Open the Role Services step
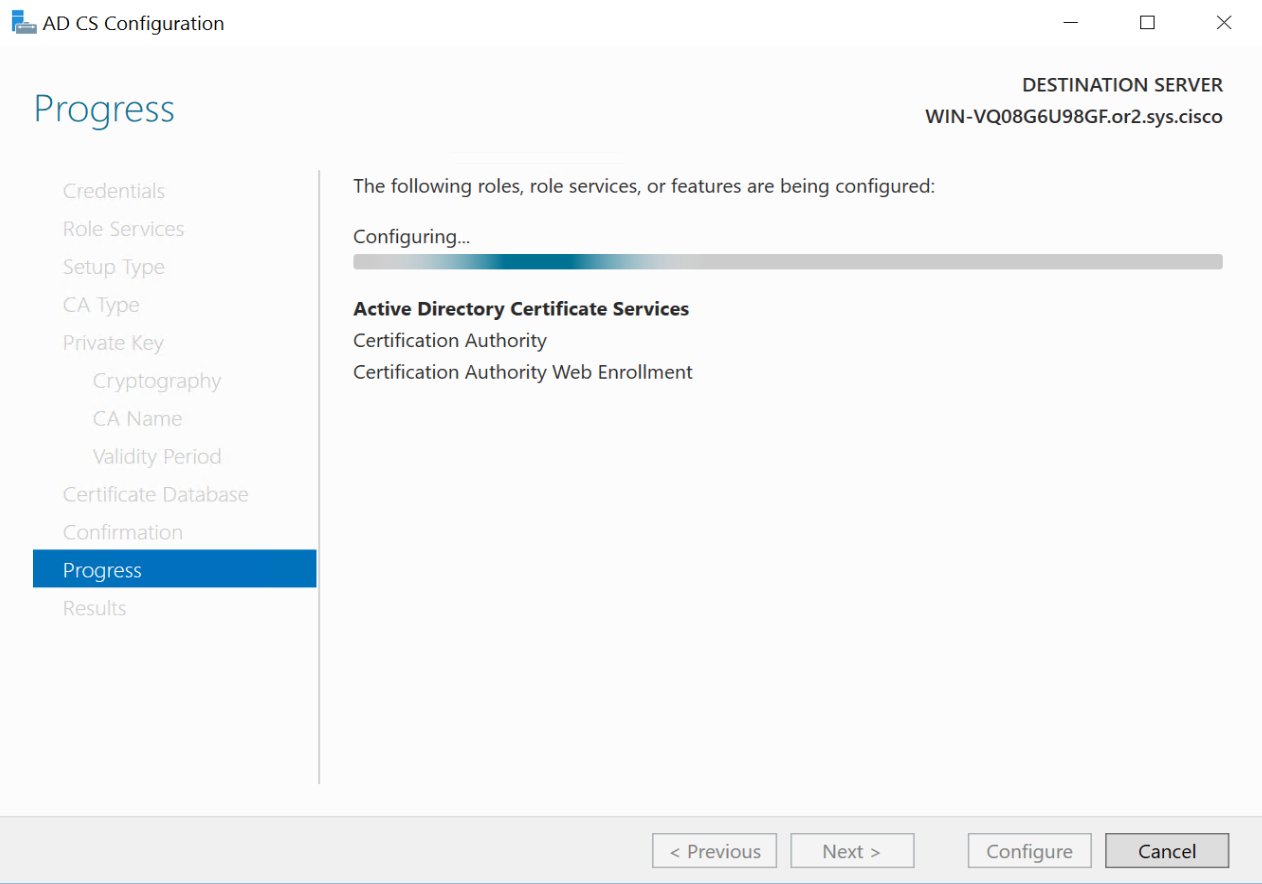1262x884 pixels. pyautogui.click(x=123, y=229)
